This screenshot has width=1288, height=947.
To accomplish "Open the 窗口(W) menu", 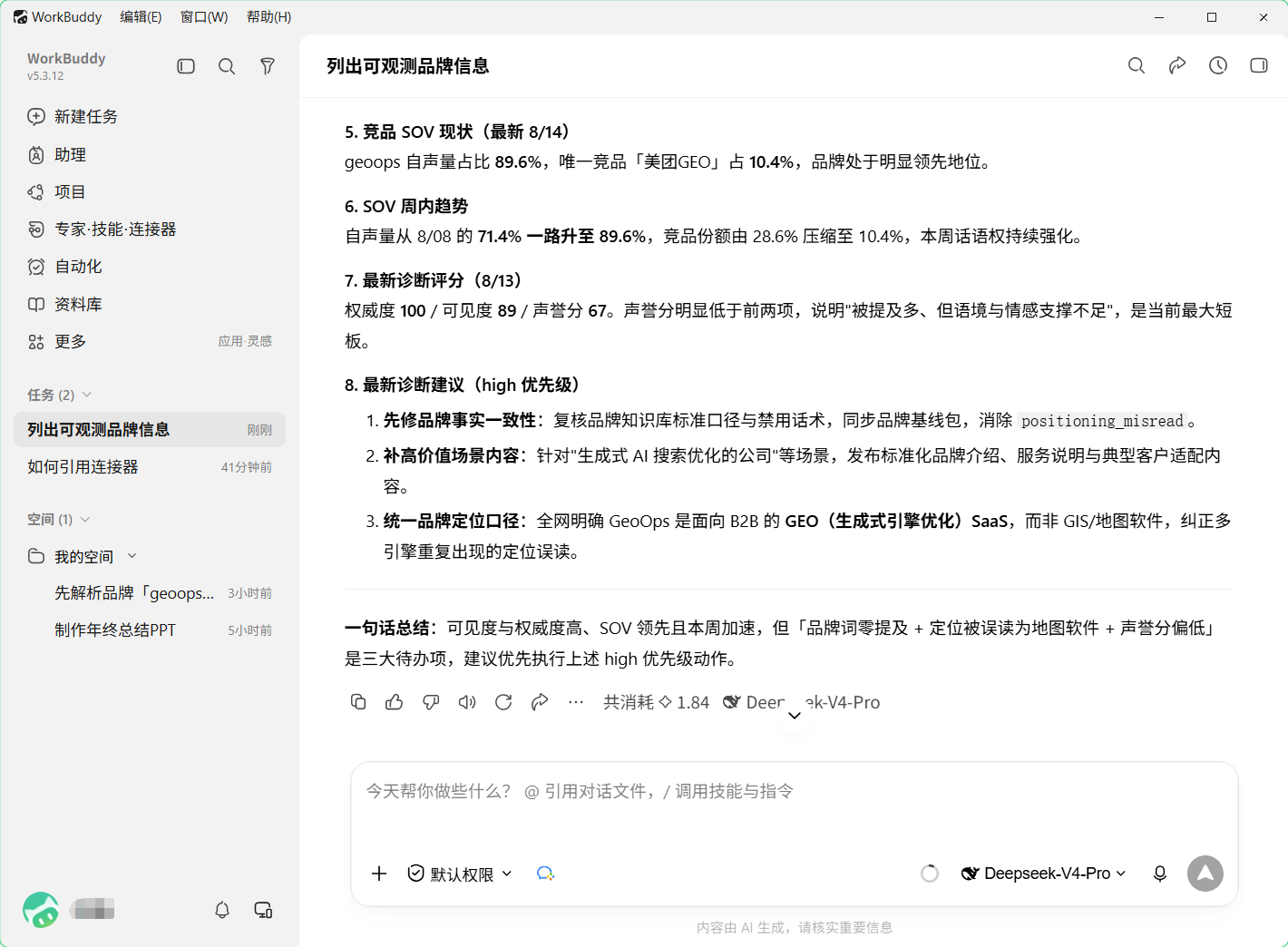I will point(204,17).
